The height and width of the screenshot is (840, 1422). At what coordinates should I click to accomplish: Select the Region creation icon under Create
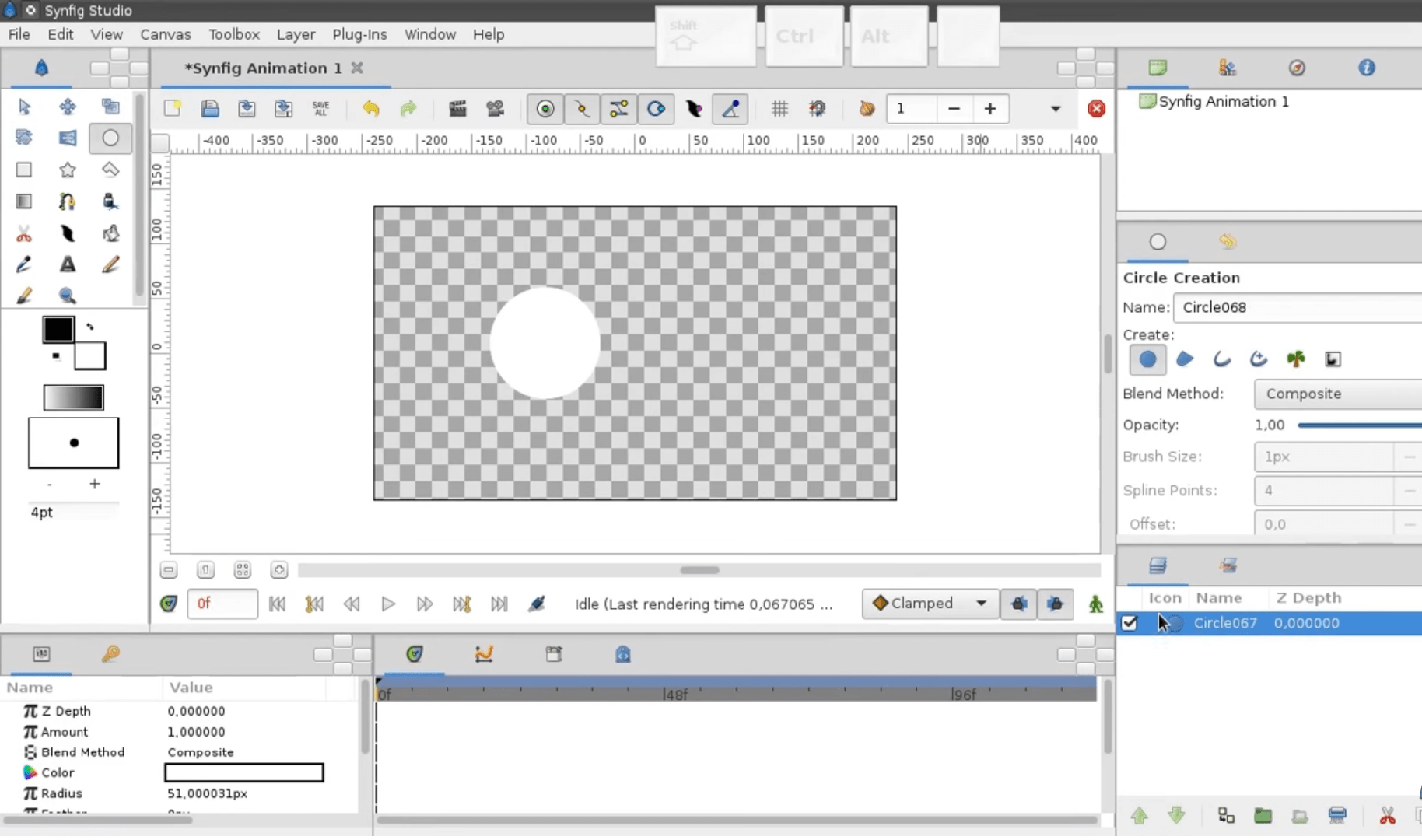(1185, 359)
